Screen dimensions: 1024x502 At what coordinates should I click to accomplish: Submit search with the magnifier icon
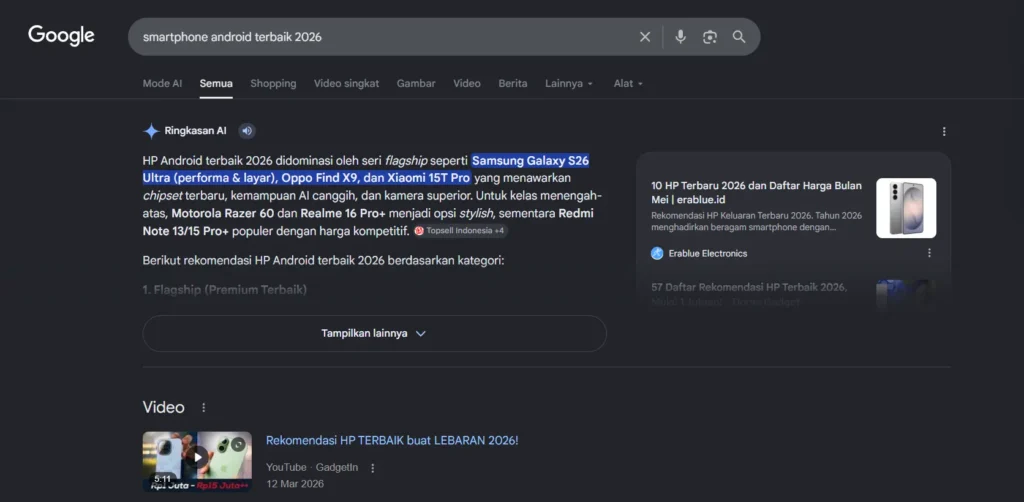[x=739, y=37]
